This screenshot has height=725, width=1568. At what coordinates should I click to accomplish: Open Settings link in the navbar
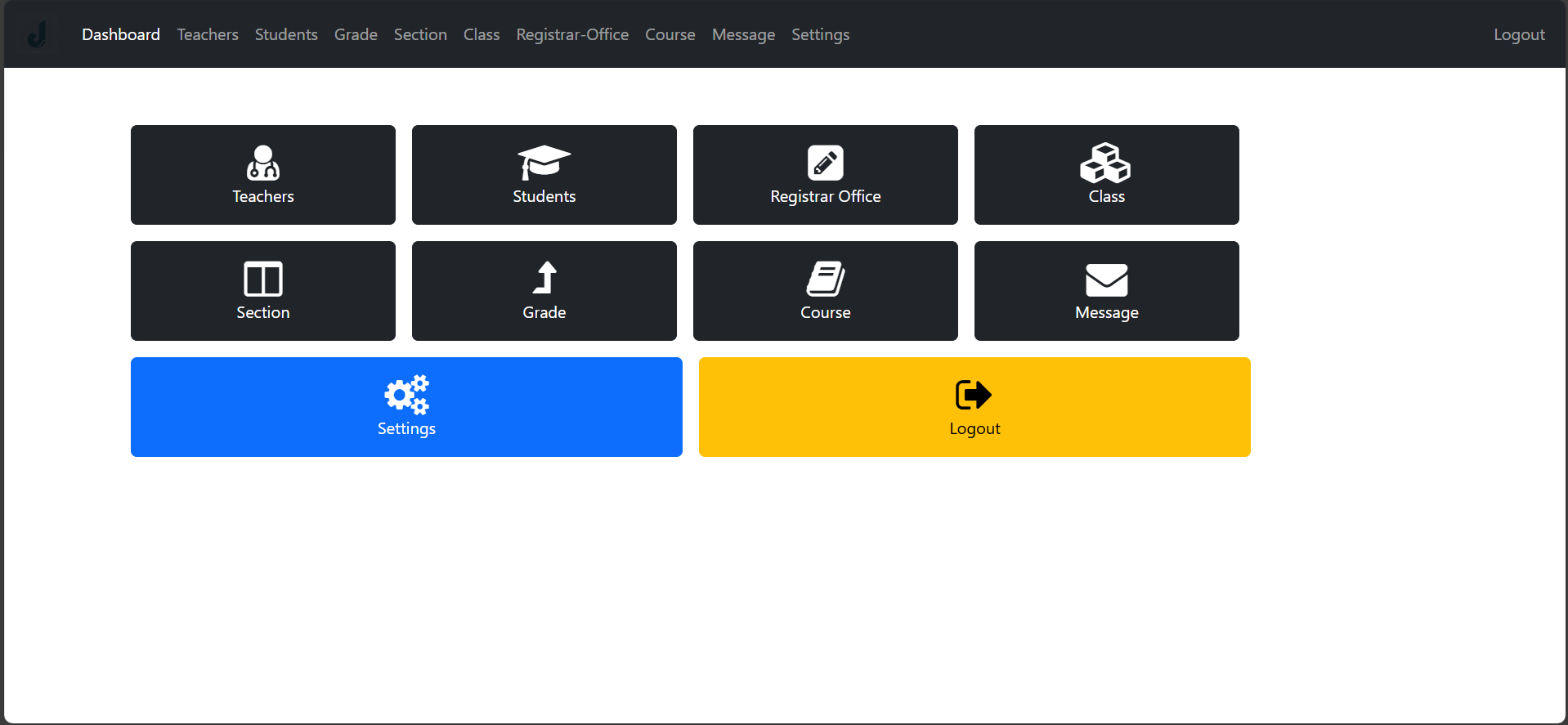pyautogui.click(x=820, y=34)
